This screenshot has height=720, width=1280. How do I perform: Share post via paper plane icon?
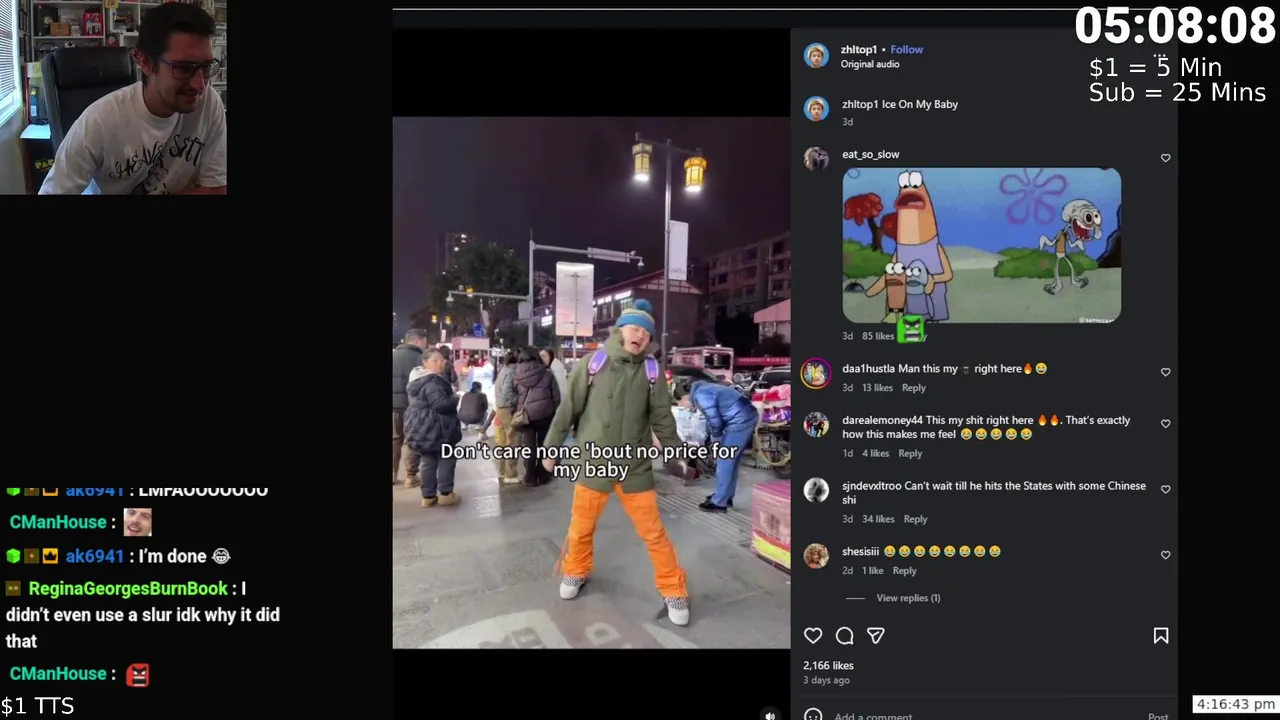click(x=875, y=636)
